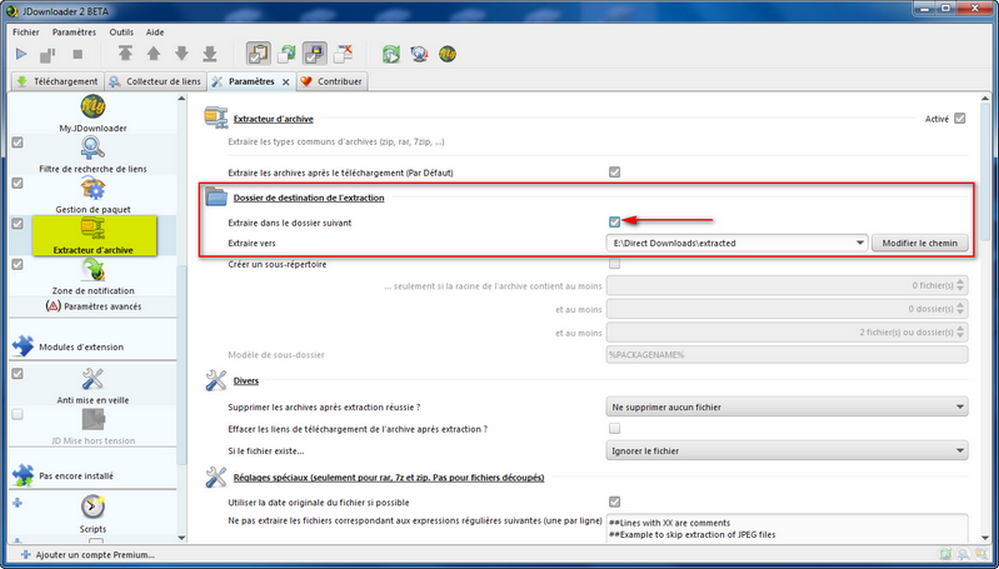
Task: Switch to the Téléchargement tab
Action: (x=57, y=82)
